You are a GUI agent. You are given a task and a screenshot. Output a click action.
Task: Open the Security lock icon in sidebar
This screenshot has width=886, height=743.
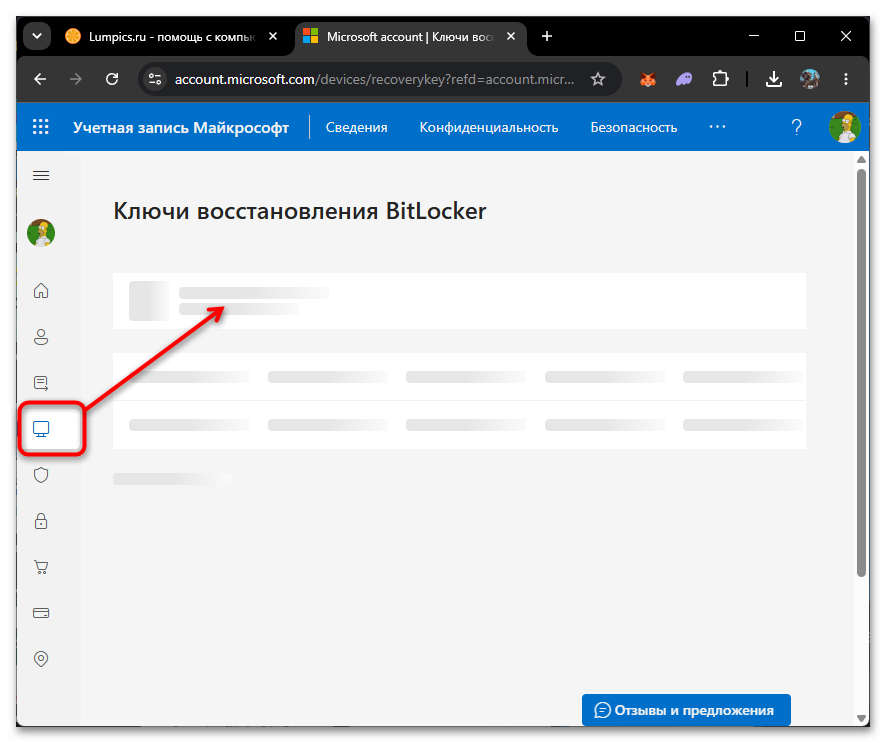41,521
